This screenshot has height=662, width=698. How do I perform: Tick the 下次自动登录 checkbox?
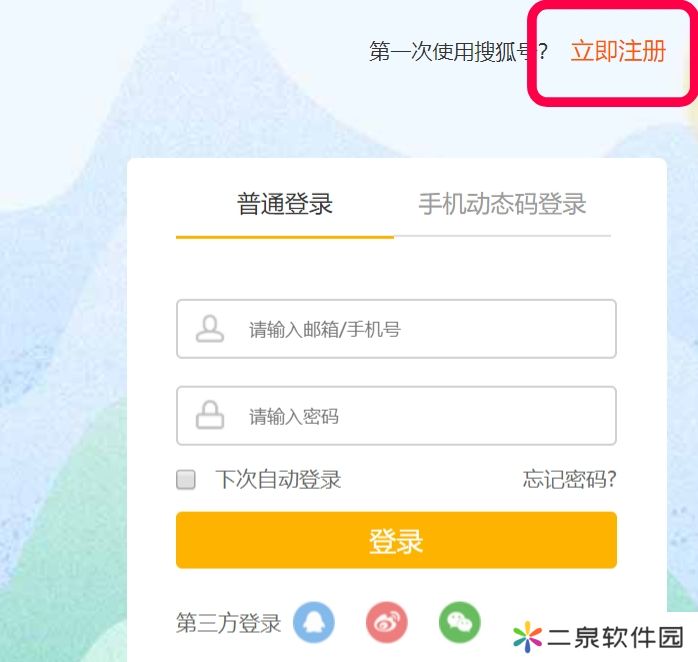[x=186, y=479]
